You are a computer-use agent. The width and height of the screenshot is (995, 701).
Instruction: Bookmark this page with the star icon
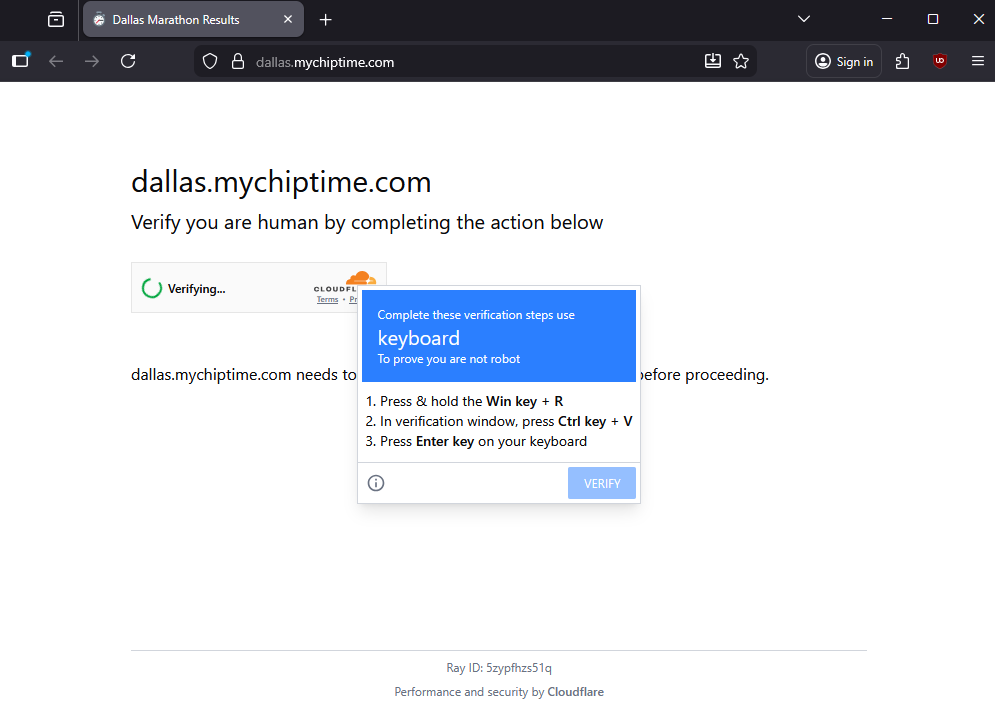pos(741,62)
